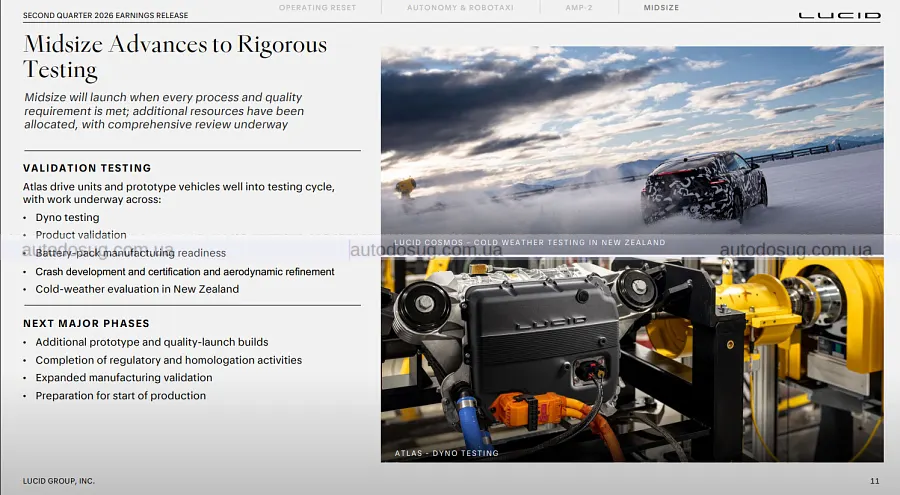This screenshot has width=900, height=495.
Task: Click 'Completion of regulatory and homologation activities'
Action: click(168, 360)
